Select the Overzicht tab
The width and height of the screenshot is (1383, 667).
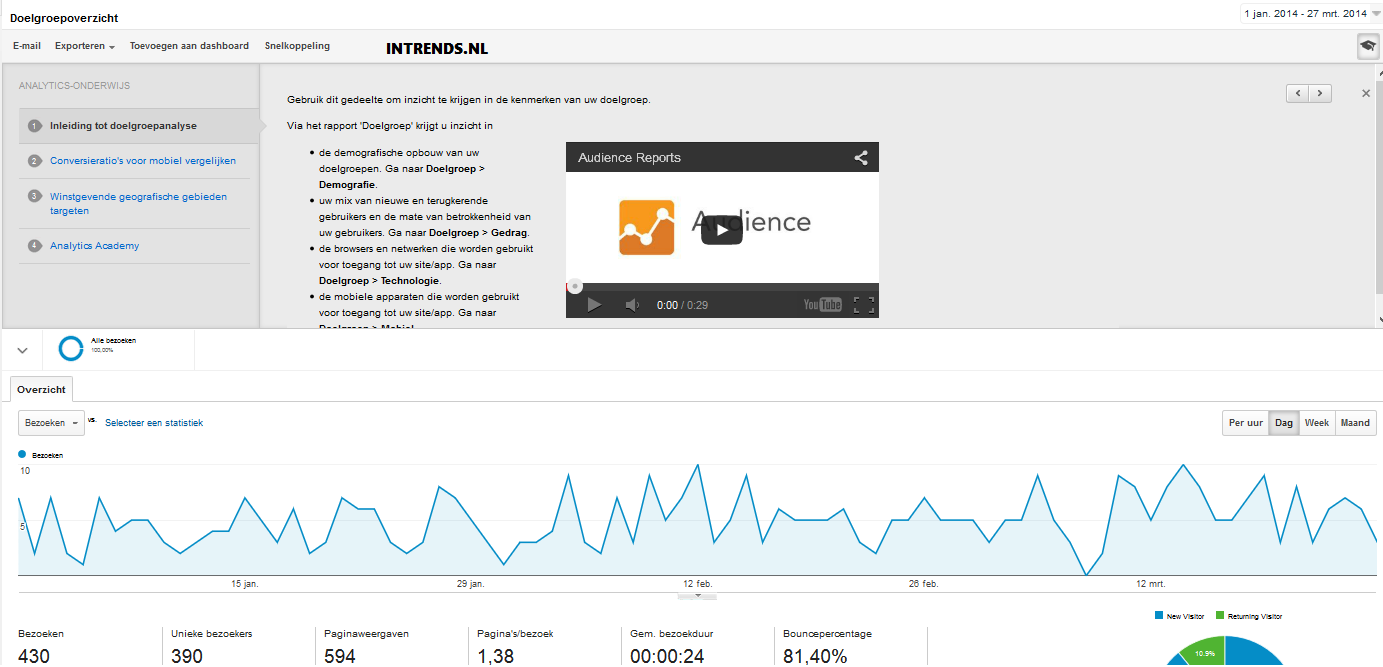tap(41, 390)
